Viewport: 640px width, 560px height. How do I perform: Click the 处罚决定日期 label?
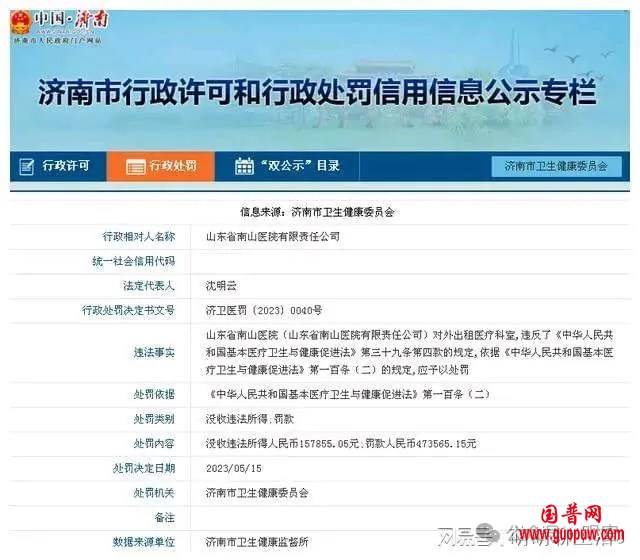144,468
